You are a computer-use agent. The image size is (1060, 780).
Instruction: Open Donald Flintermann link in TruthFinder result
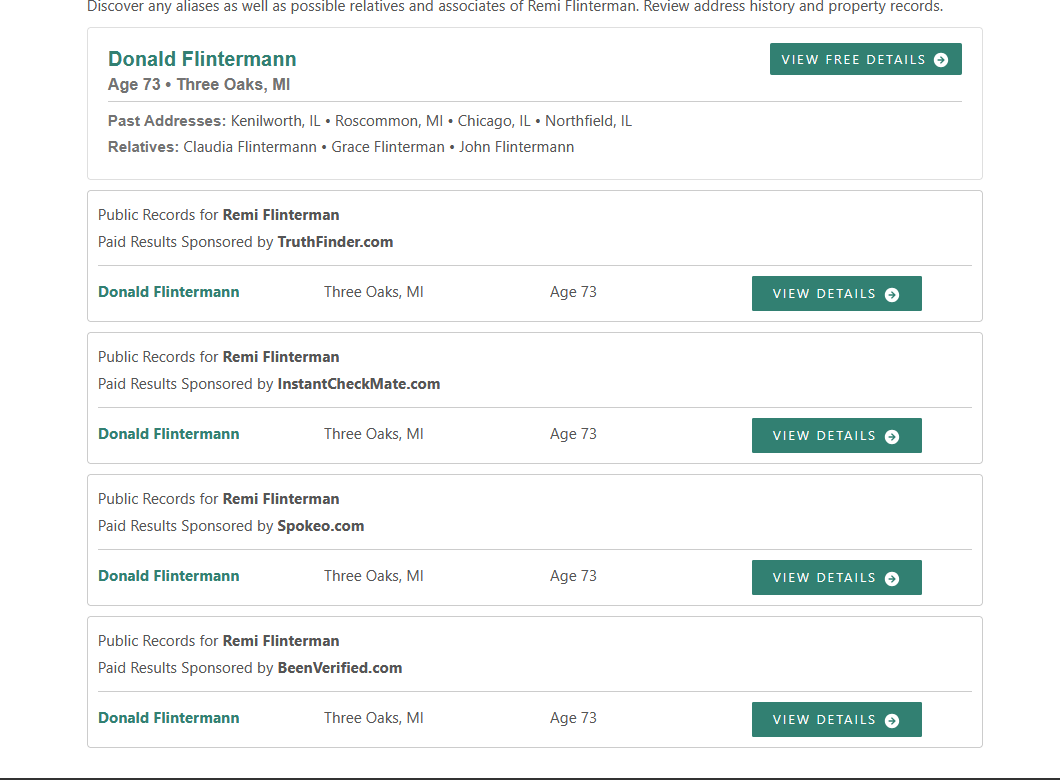point(169,292)
